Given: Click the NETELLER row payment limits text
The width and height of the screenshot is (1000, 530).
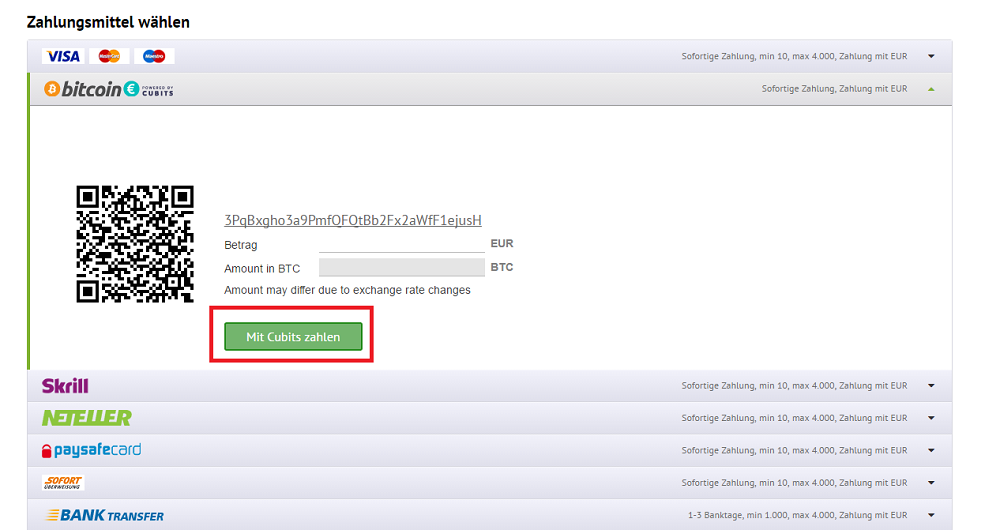Looking at the screenshot, I should pos(794,418).
